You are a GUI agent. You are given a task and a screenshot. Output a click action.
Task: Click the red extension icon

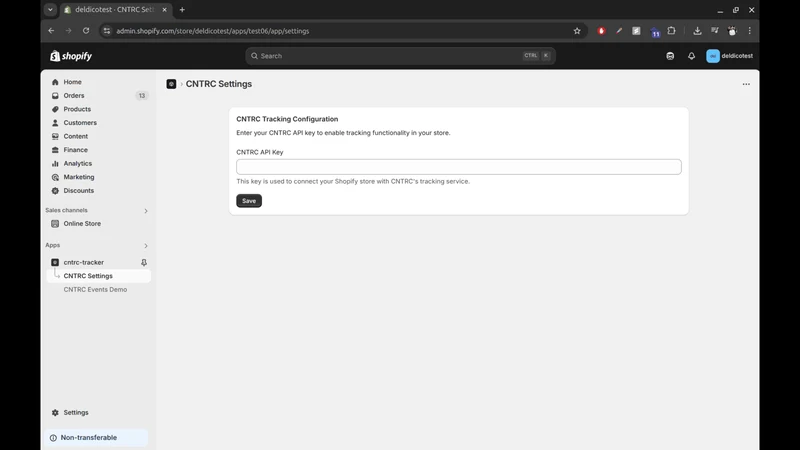point(602,31)
